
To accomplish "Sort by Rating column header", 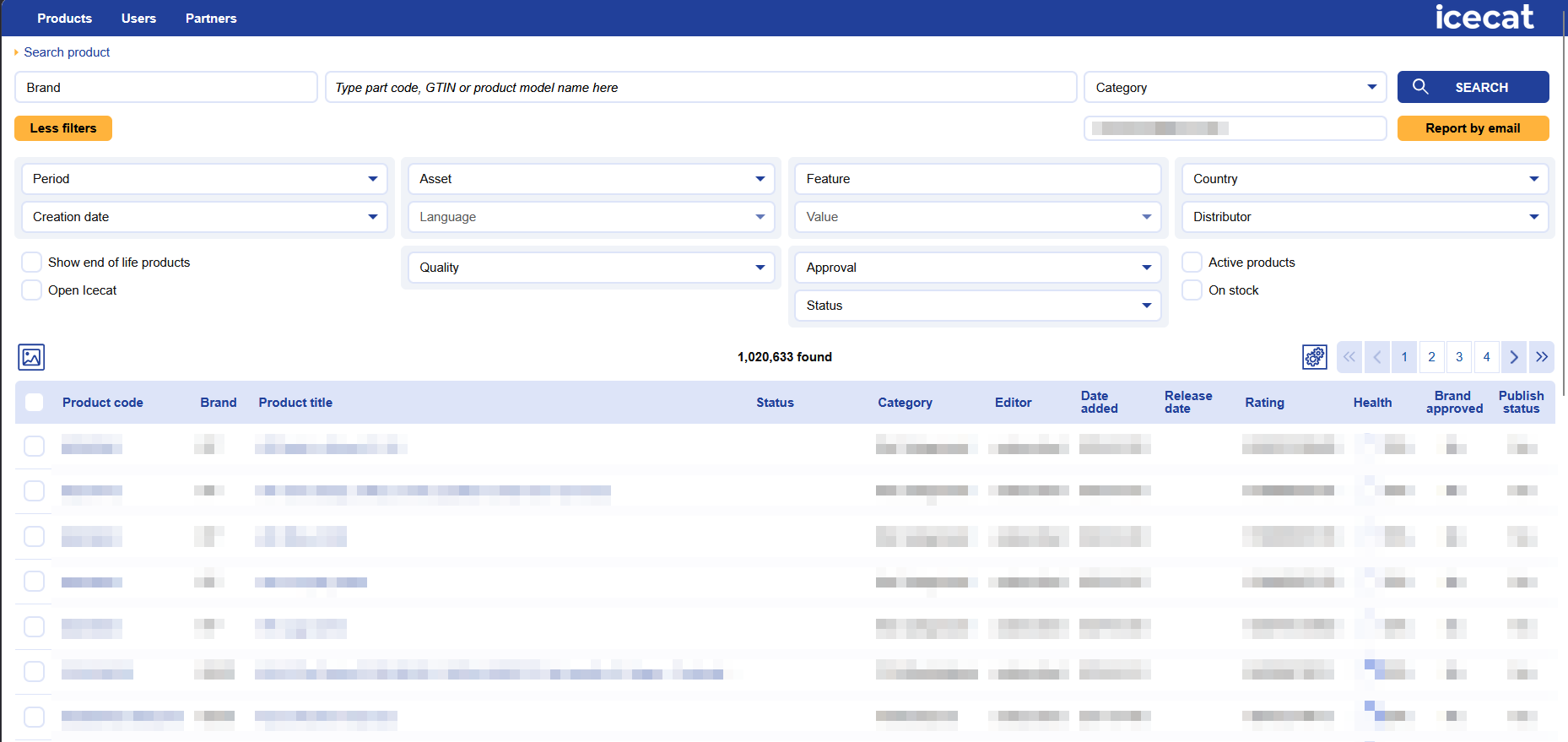I will coord(1264,403).
